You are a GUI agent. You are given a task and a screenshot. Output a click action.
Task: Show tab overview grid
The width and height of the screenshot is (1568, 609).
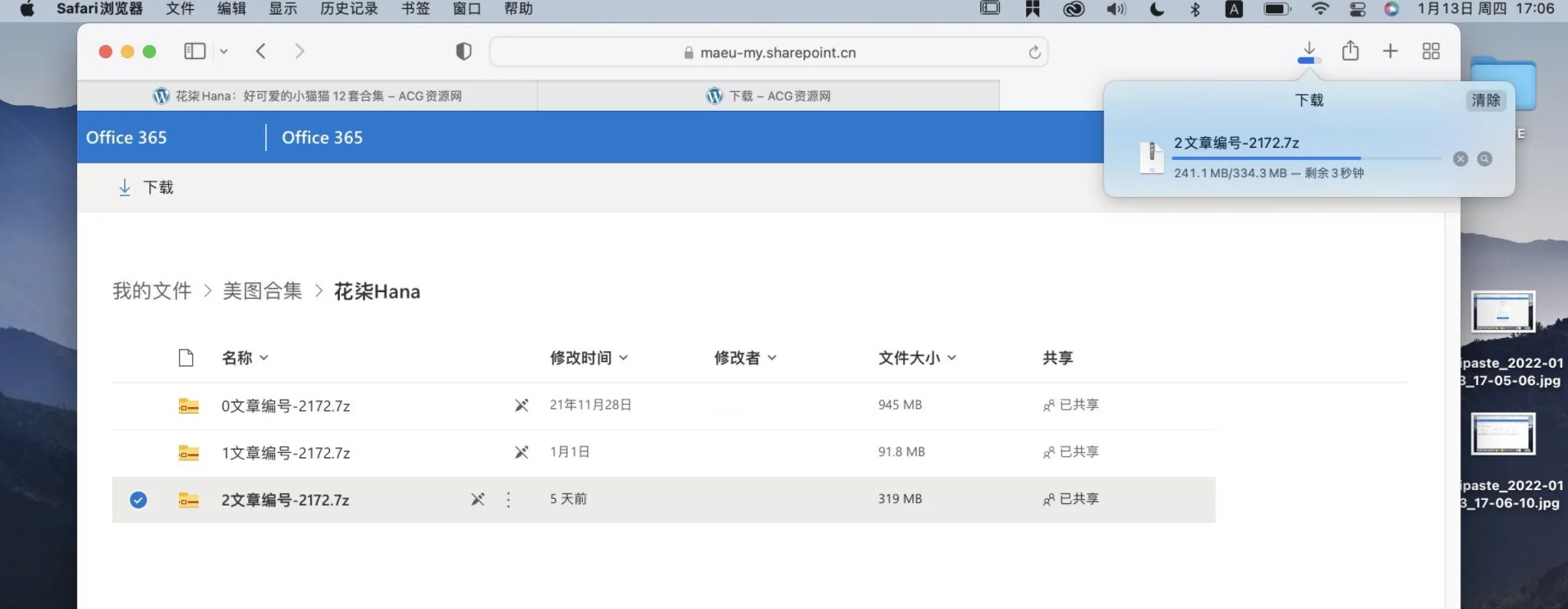point(1431,51)
